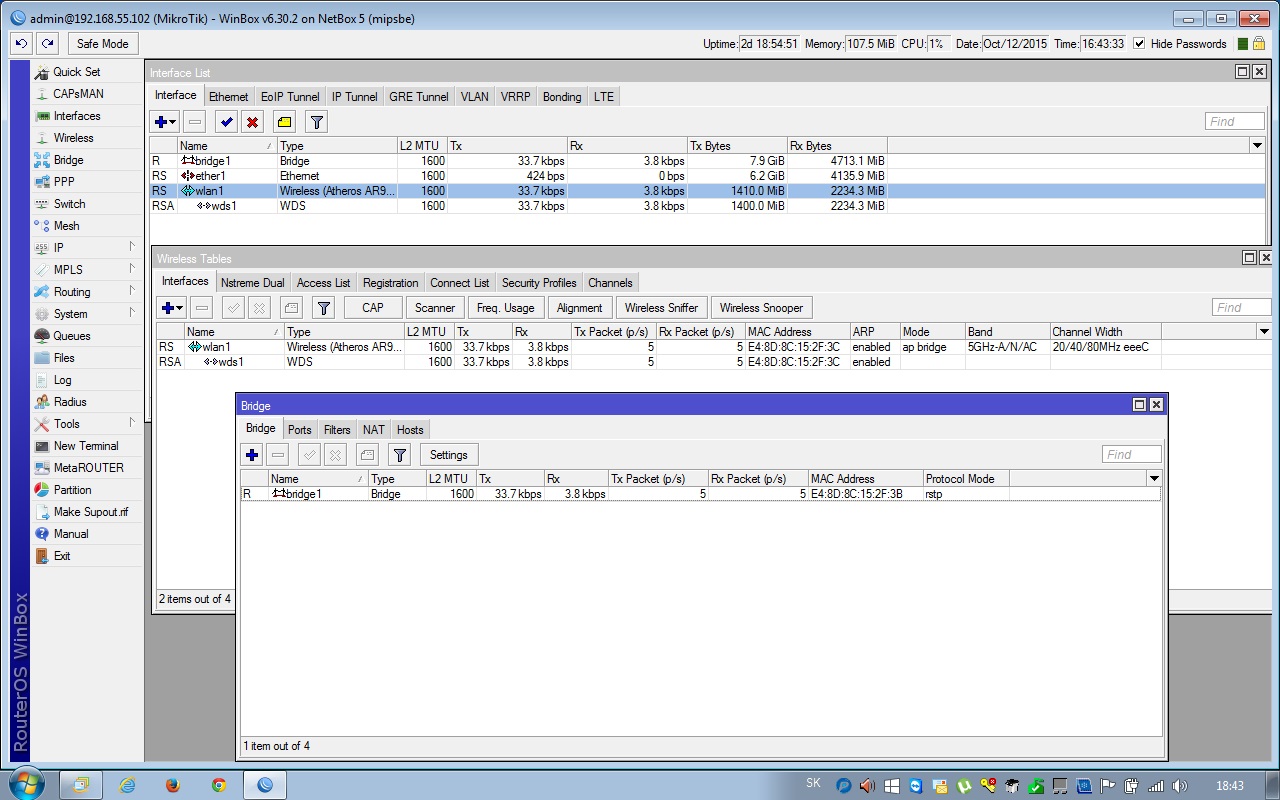The image size is (1280, 800).
Task: Click the filter funnel in Wireless Tables toolbar
Action: pyautogui.click(x=323, y=308)
